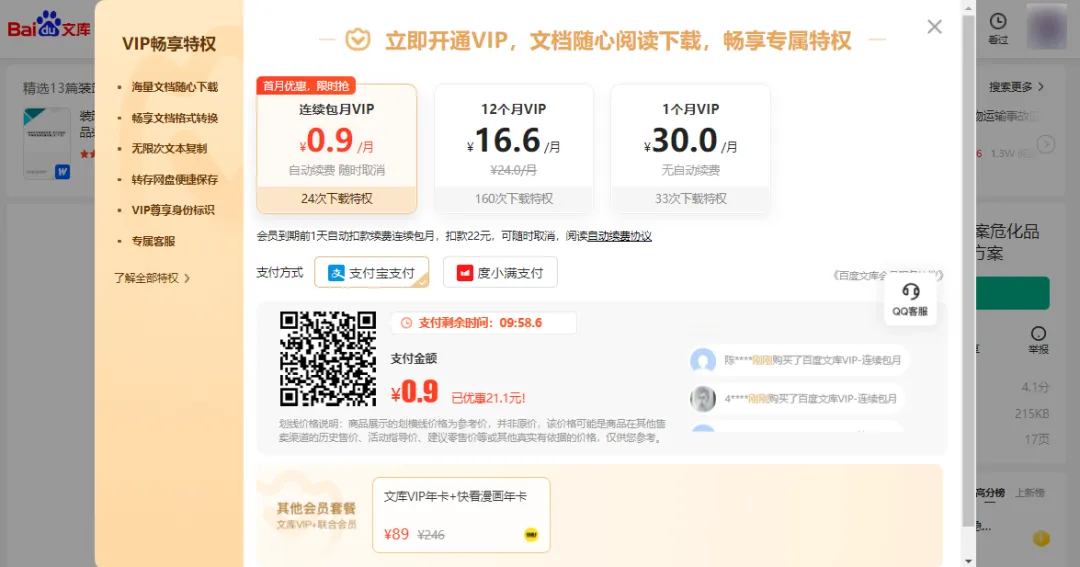Viewport: 1080px width, 567px height.
Task: Click the 33次下载特权 label
Action: pos(691,198)
